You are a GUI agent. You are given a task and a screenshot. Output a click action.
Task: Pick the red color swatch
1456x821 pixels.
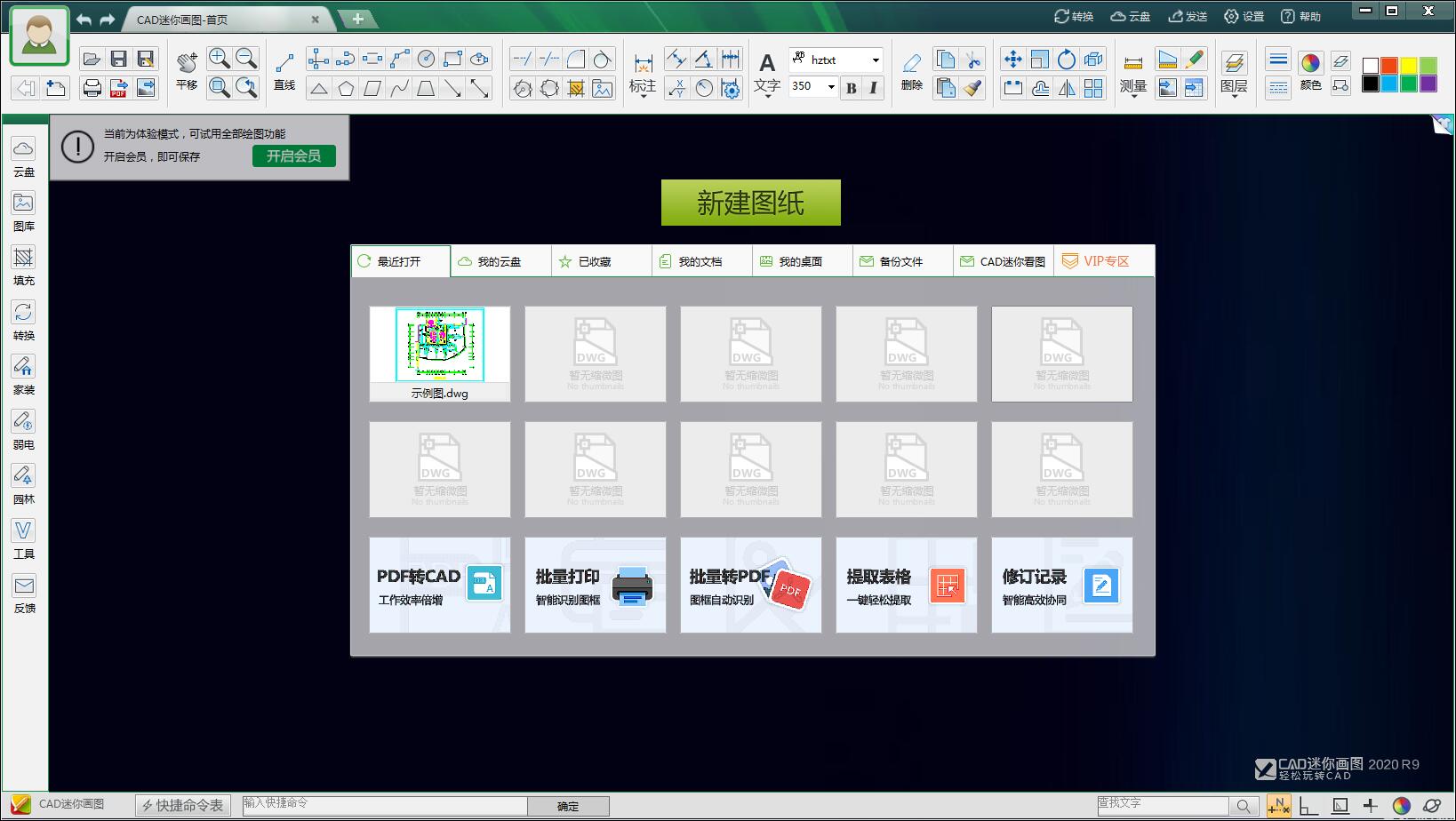coord(1389,65)
